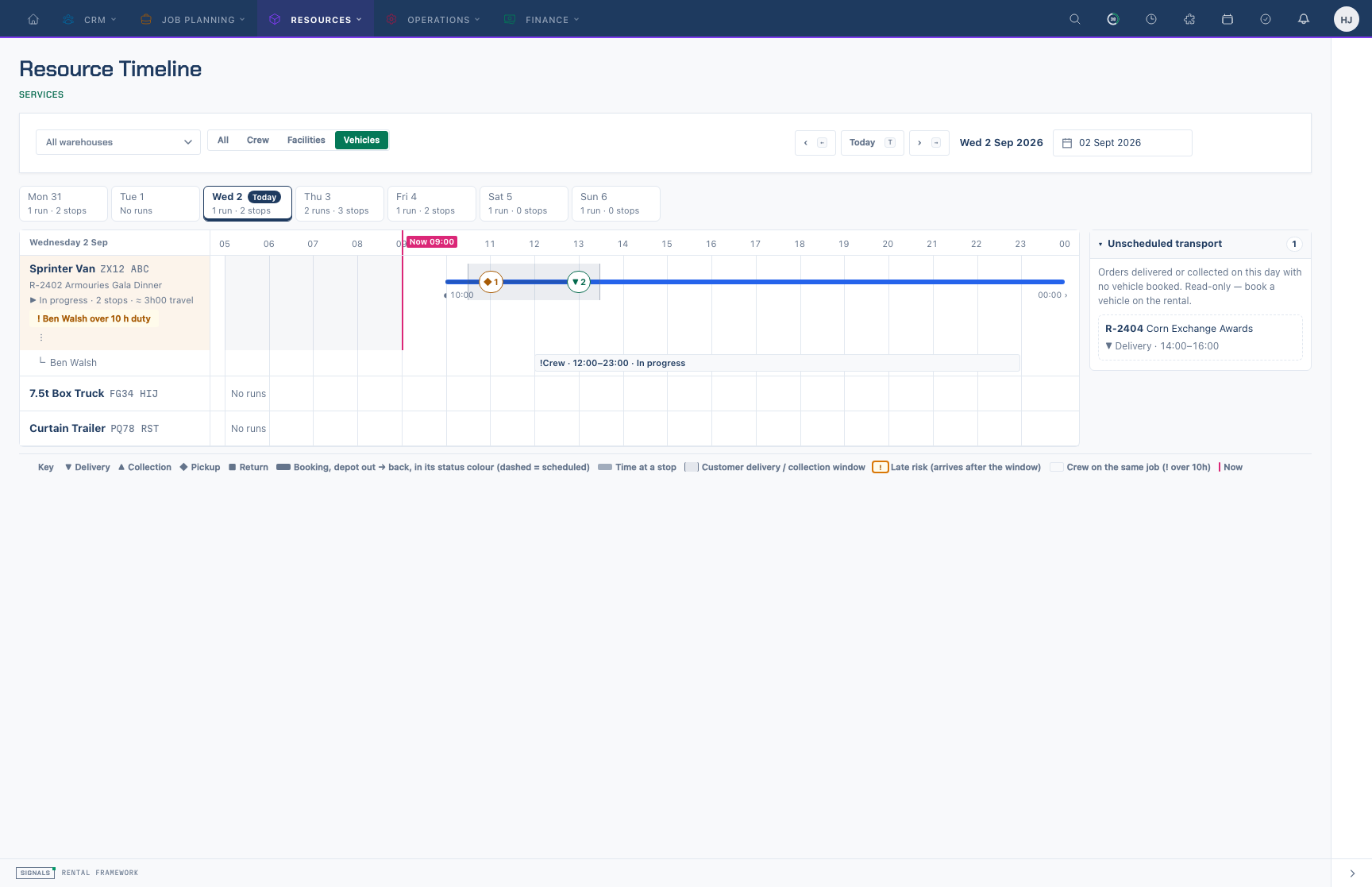Expand the Job Planning menu
Image resolution: width=1372 pixels, height=887 pixels.
click(192, 19)
